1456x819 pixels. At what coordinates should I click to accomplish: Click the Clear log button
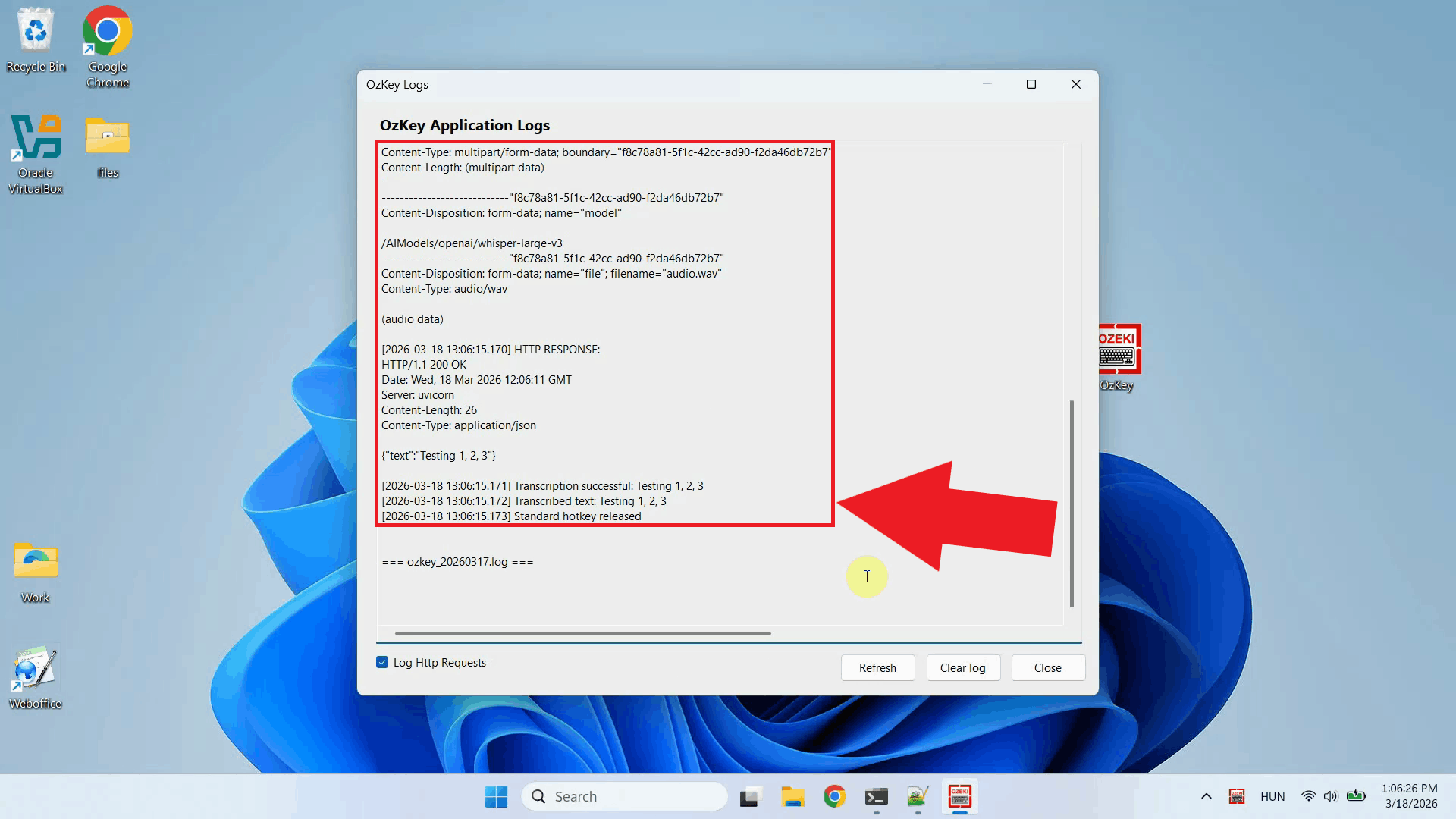pyautogui.click(x=962, y=667)
